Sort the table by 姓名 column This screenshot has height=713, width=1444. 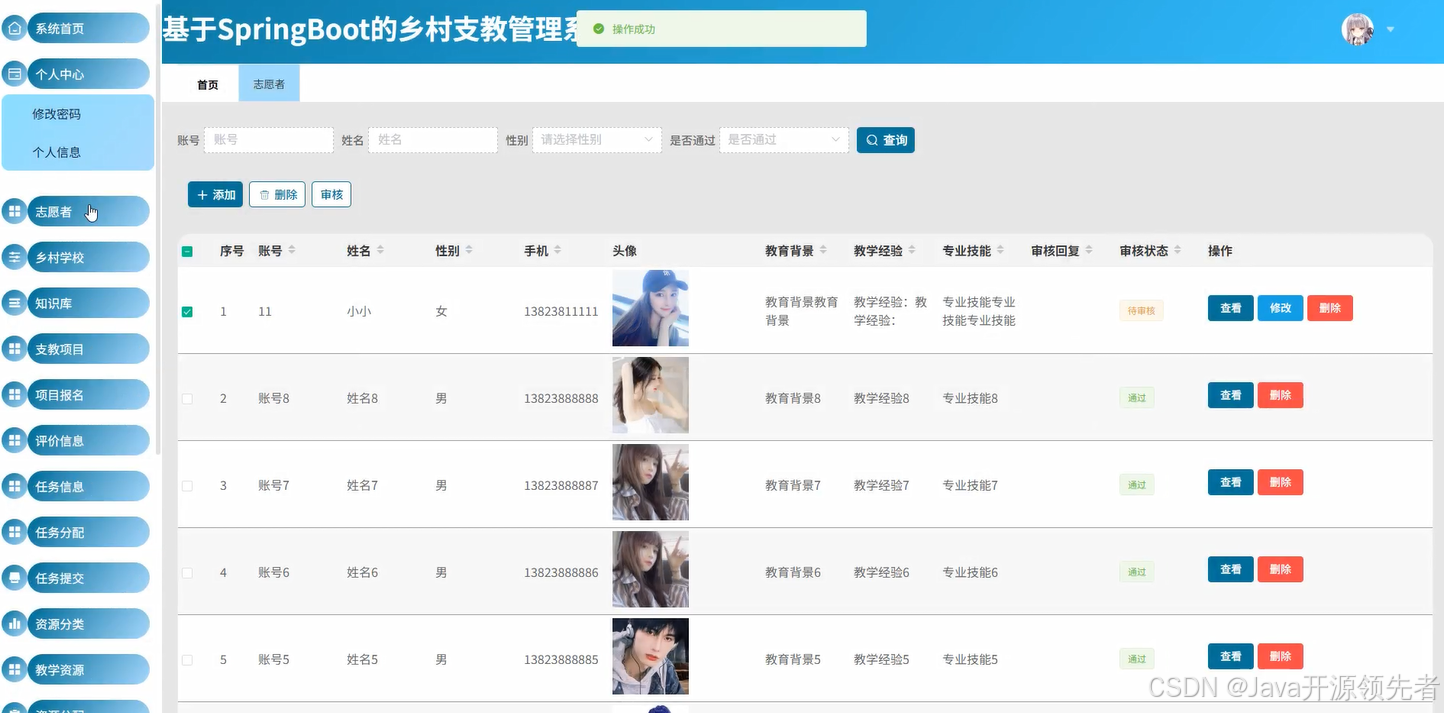[x=380, y=250]
